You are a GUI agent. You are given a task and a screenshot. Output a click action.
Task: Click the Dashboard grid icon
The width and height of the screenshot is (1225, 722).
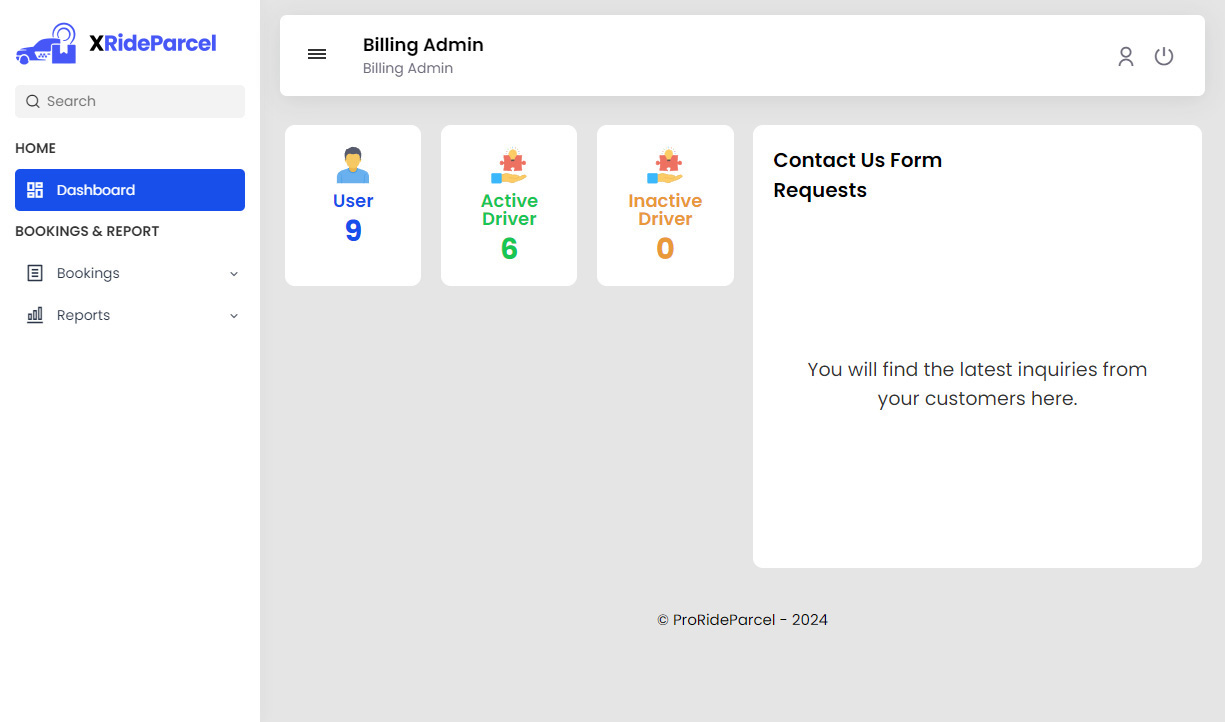(x=35, y=190)
